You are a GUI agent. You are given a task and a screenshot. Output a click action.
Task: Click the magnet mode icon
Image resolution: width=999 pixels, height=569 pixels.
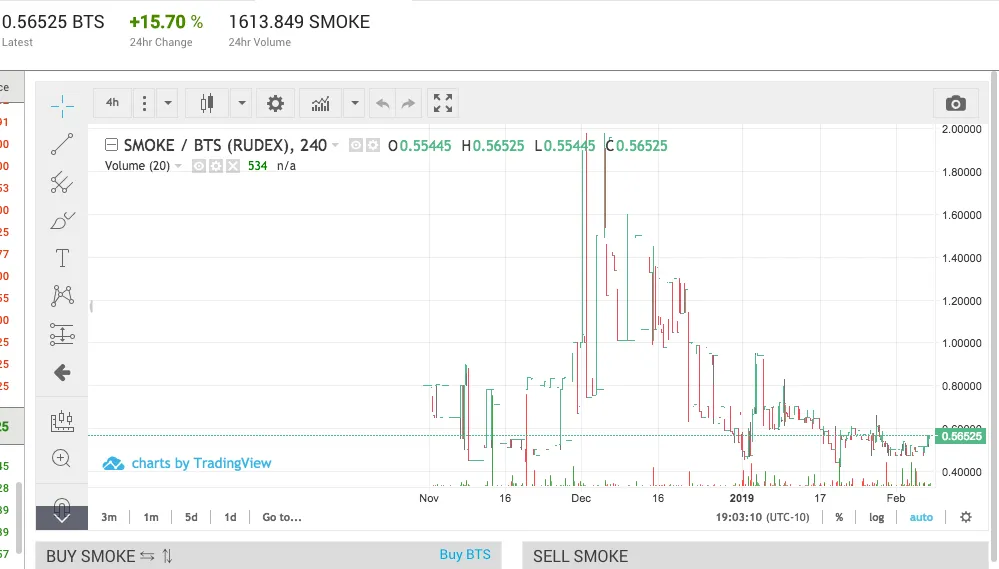tap(61, 507)
